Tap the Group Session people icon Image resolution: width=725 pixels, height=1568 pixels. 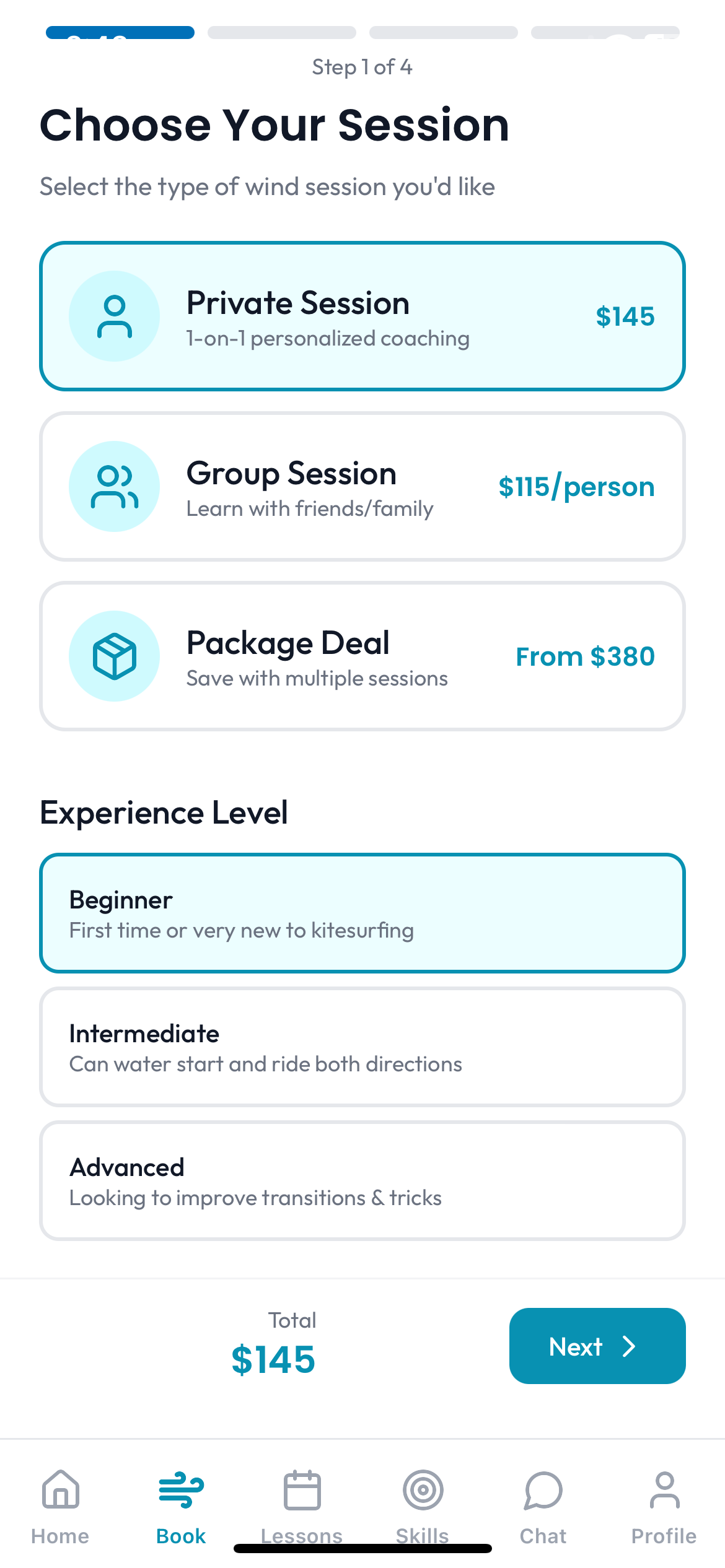coord(115,487)
